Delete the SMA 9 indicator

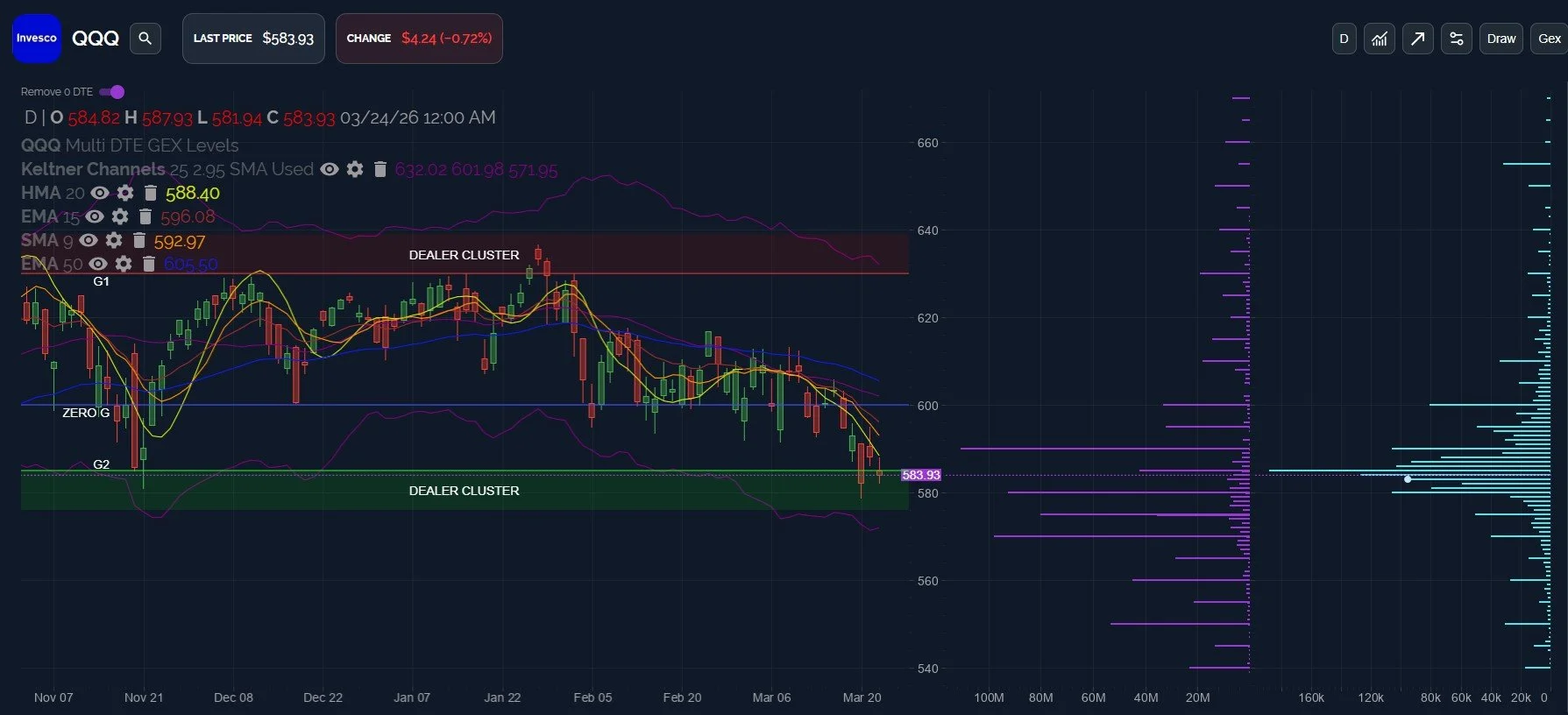(138, 240)
